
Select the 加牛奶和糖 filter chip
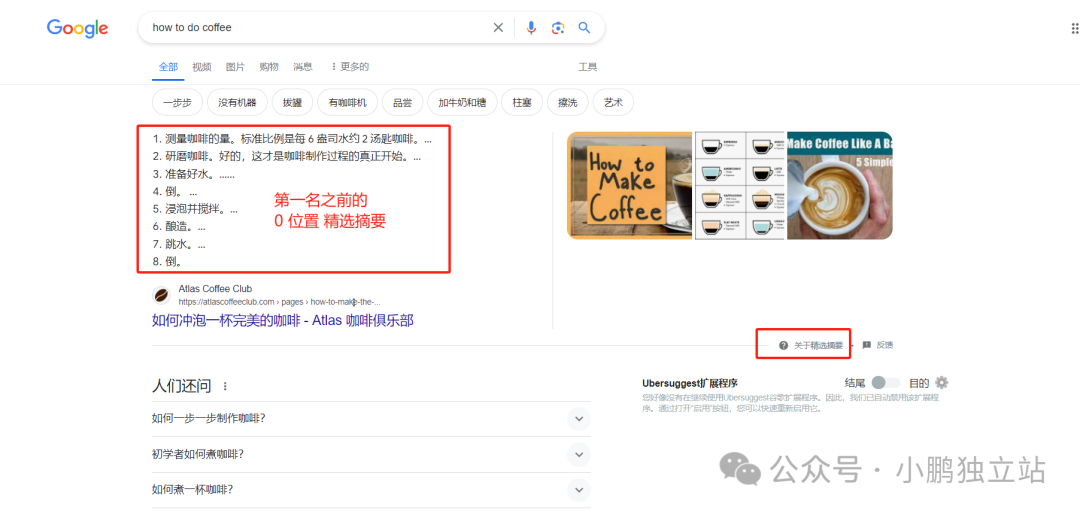click(x=462, y=103)
